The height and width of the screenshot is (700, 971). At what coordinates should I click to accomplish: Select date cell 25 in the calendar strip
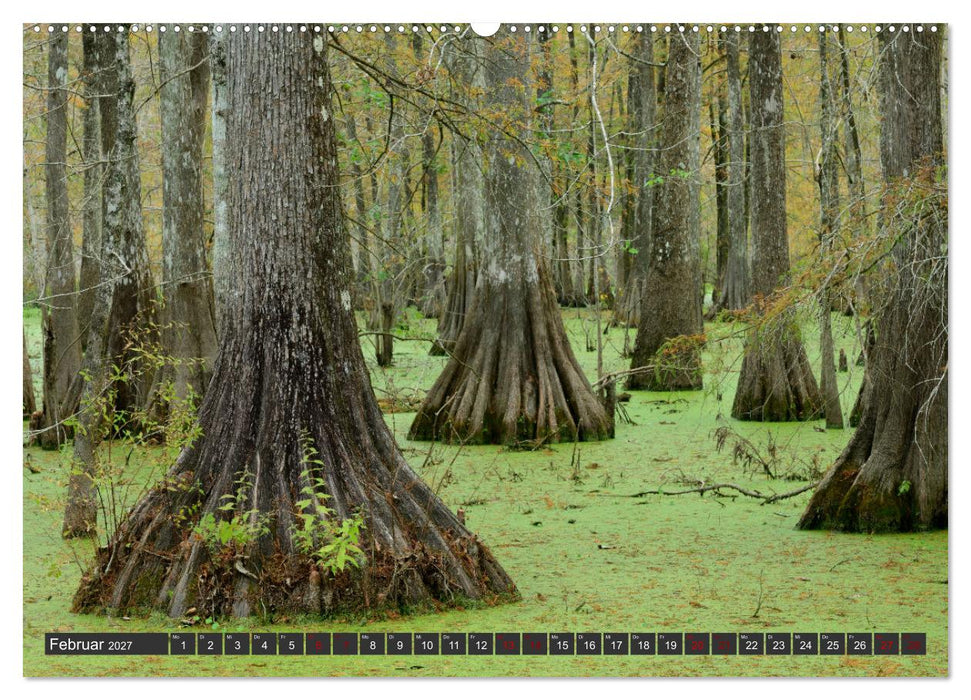click(832, 644)
